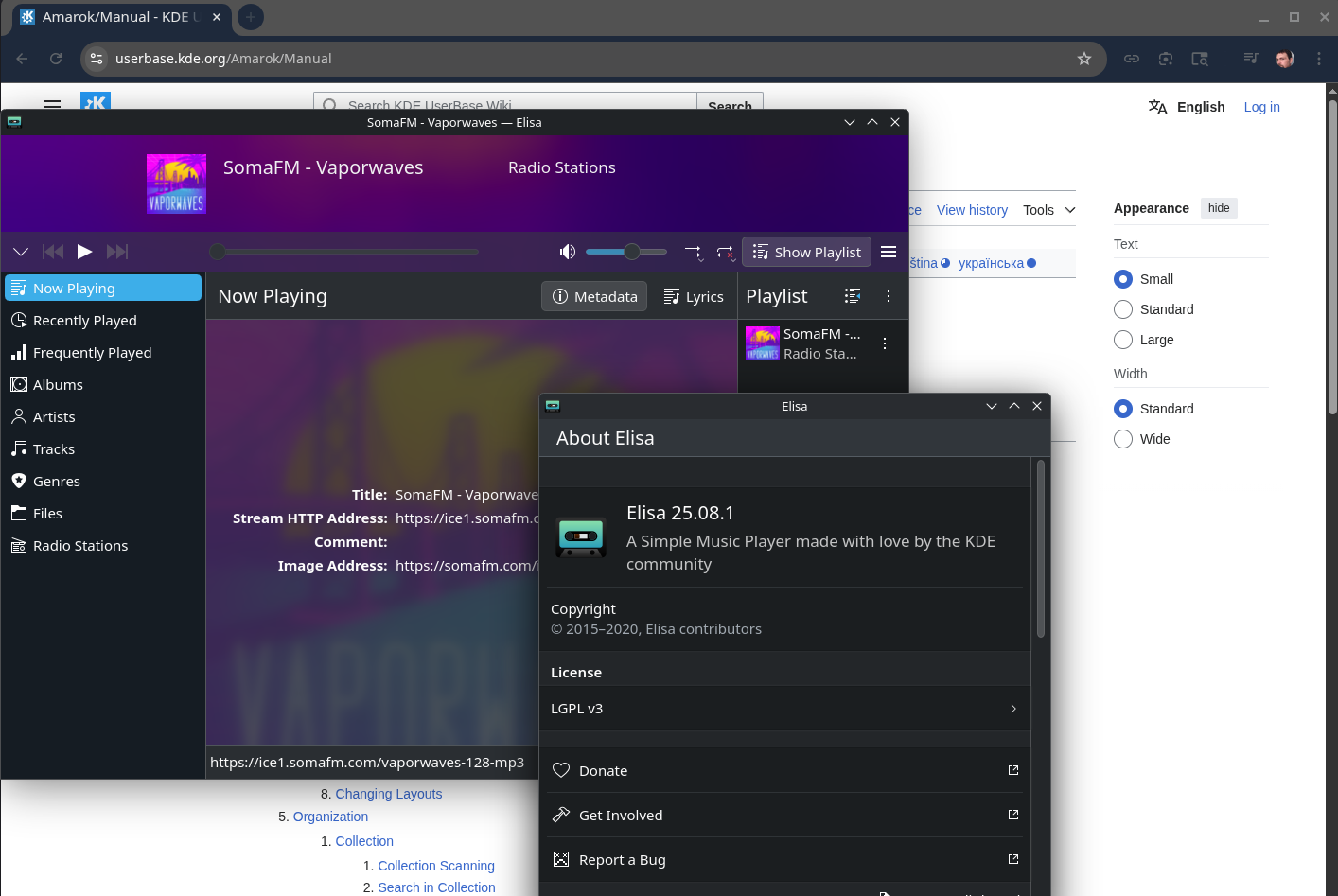The height and width of the screenshot is (896, 1338).
Task: Open Artists in Elisa sidebar
Action: tap(103, 417)
